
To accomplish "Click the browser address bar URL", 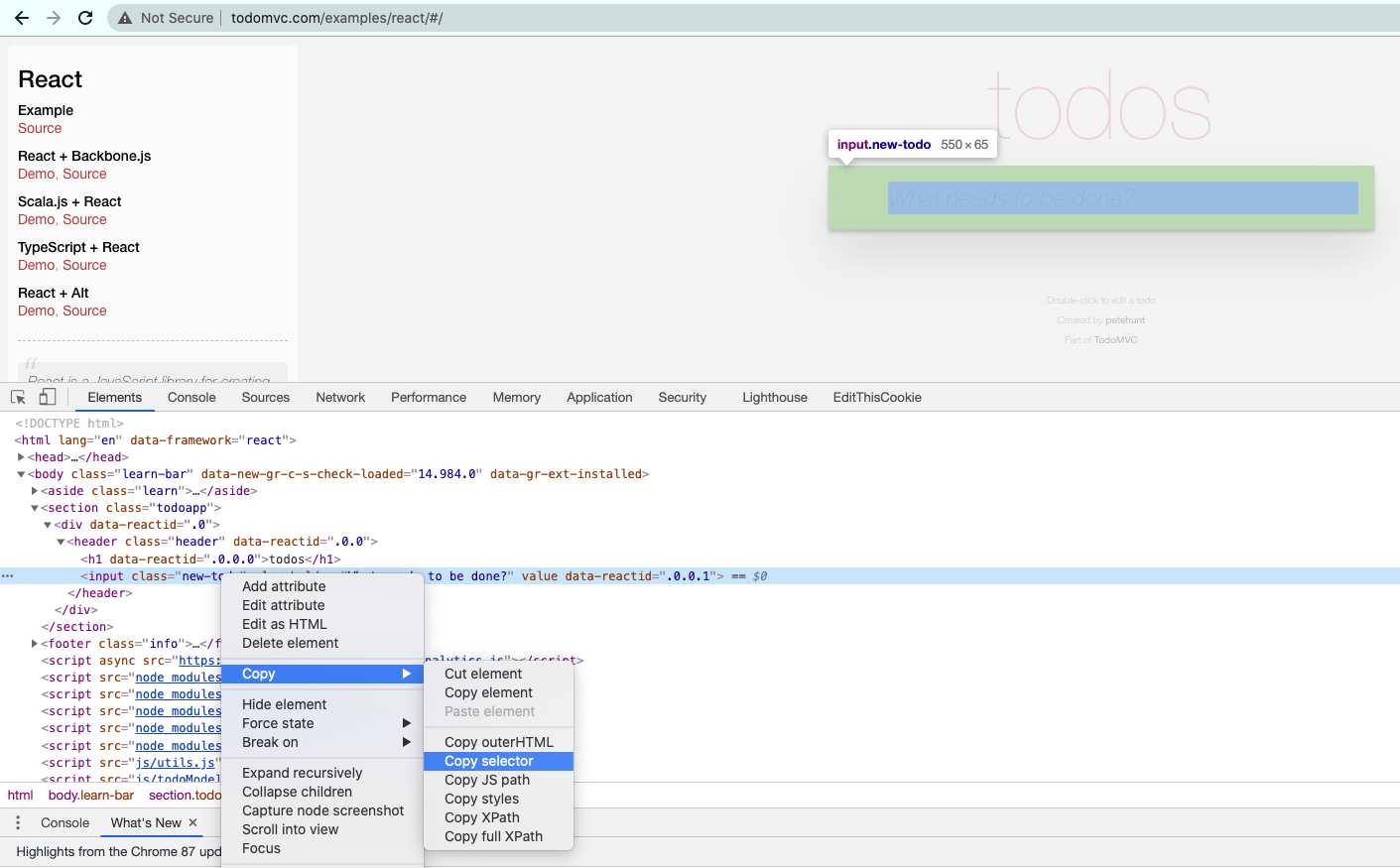I will tap(337, 18).
